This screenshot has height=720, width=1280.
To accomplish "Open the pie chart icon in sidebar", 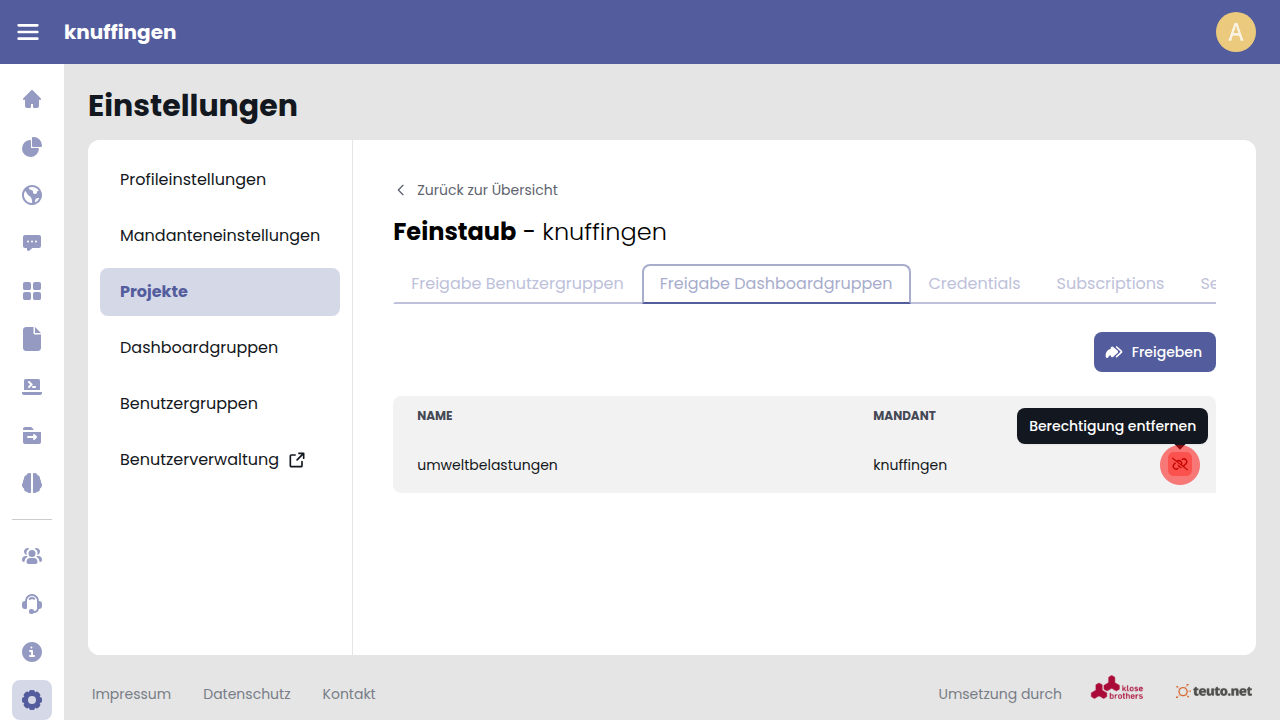I will coord(32,147).
